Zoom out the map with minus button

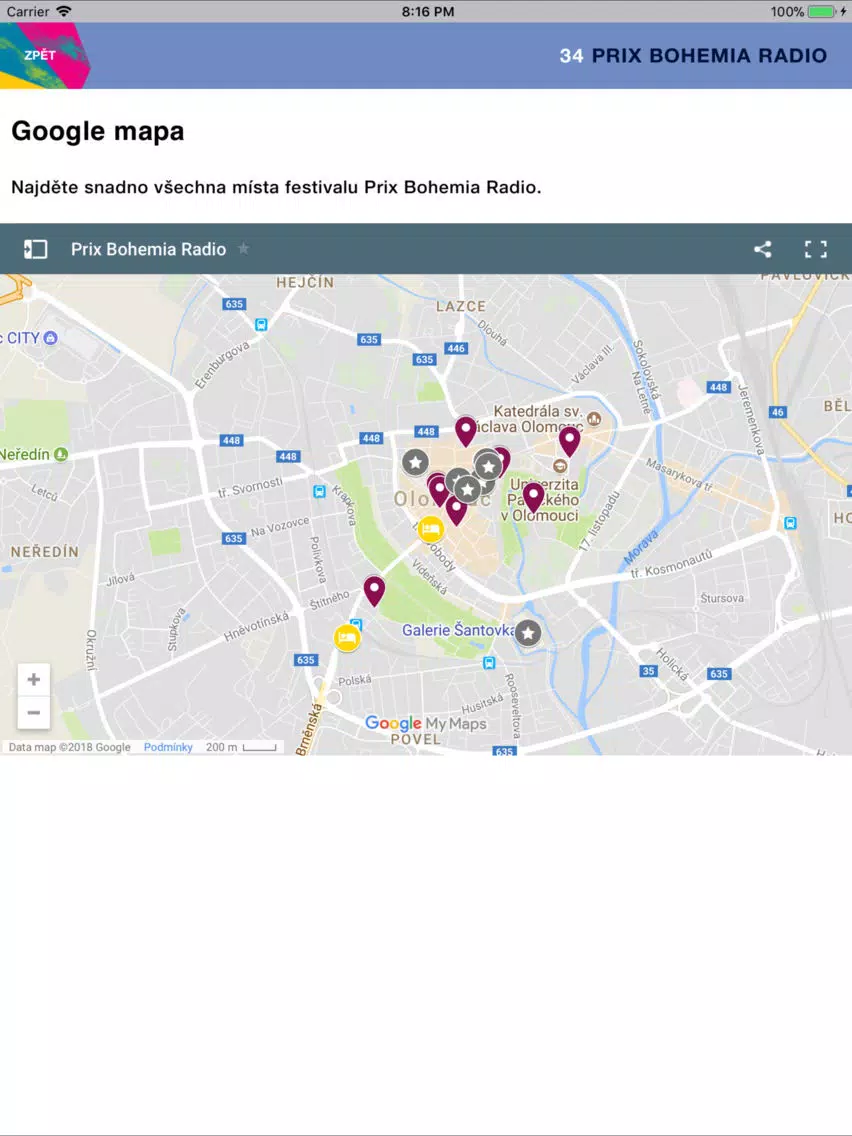click(x=33, y=713)
